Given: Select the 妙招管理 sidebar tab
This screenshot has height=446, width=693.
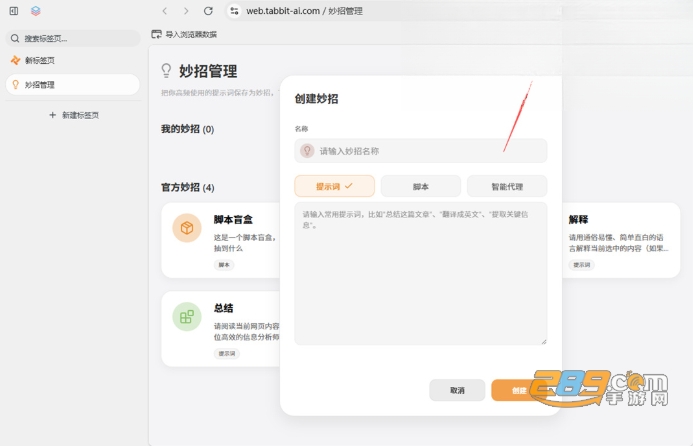Looking at the screenshot, I should coord(73,84).
